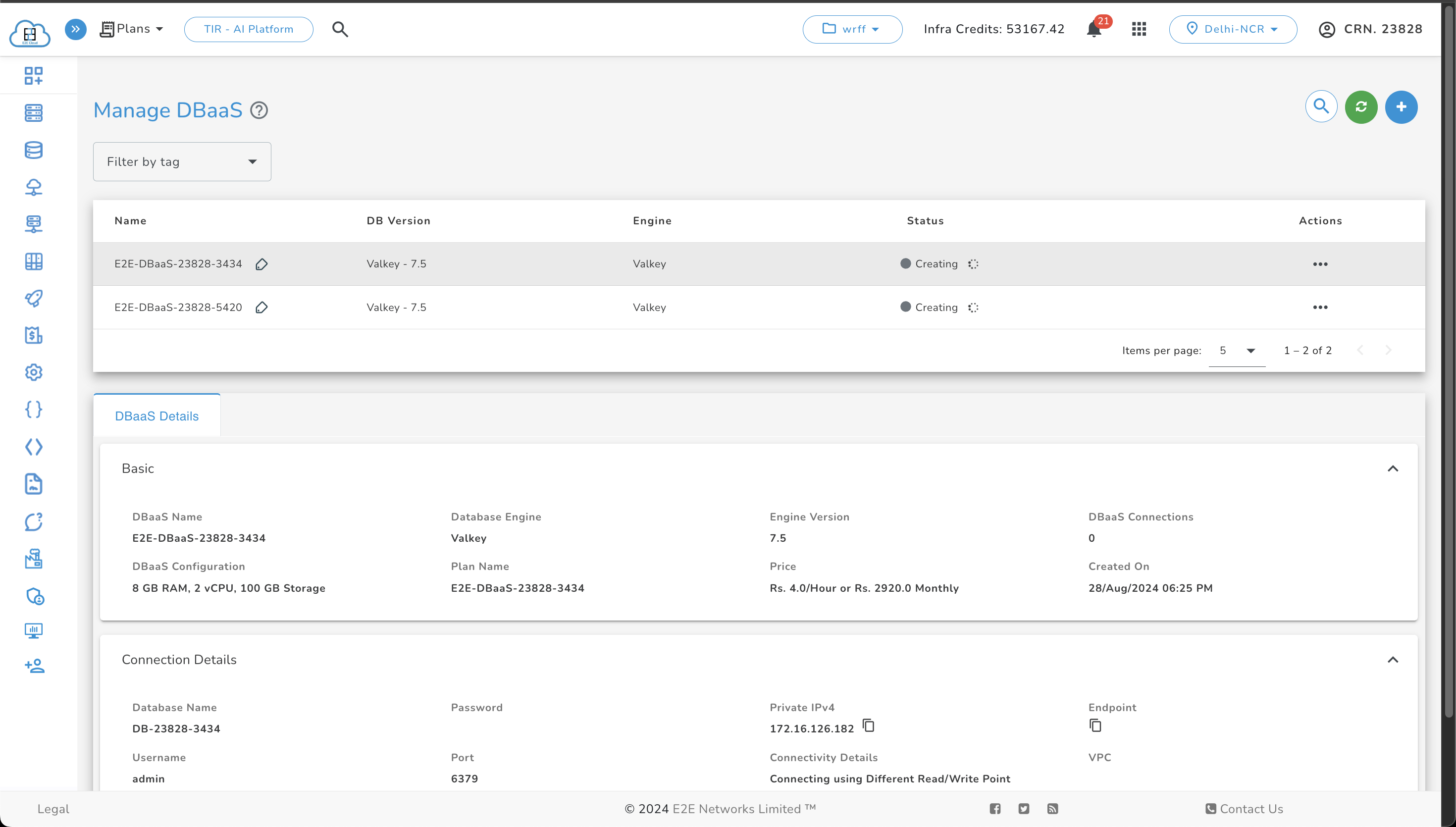Image resolution: width=1456 pixels, height=827 pixels.
Task: Click the top bar search icon
Action: click(340, 29)
